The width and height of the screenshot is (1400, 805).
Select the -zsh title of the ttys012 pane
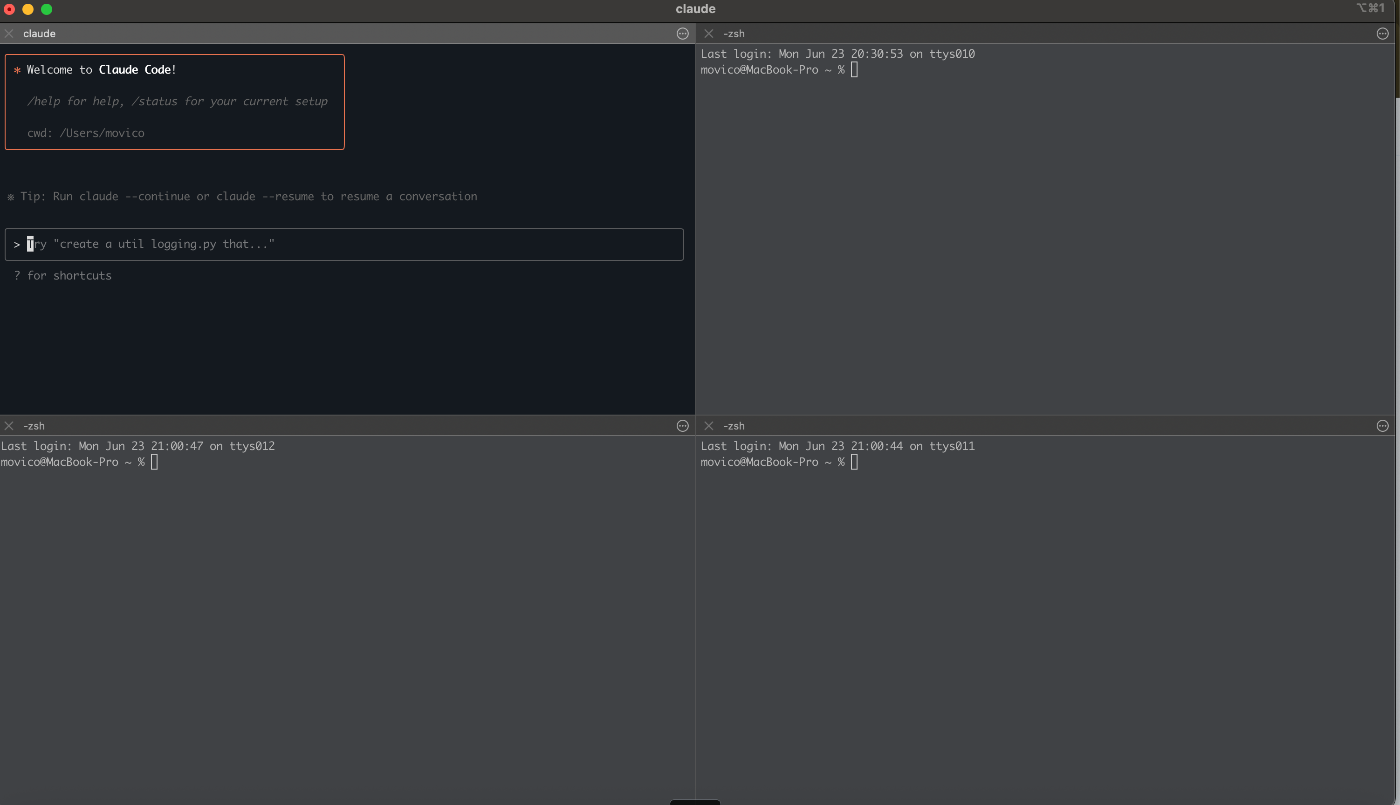point(34,426)
